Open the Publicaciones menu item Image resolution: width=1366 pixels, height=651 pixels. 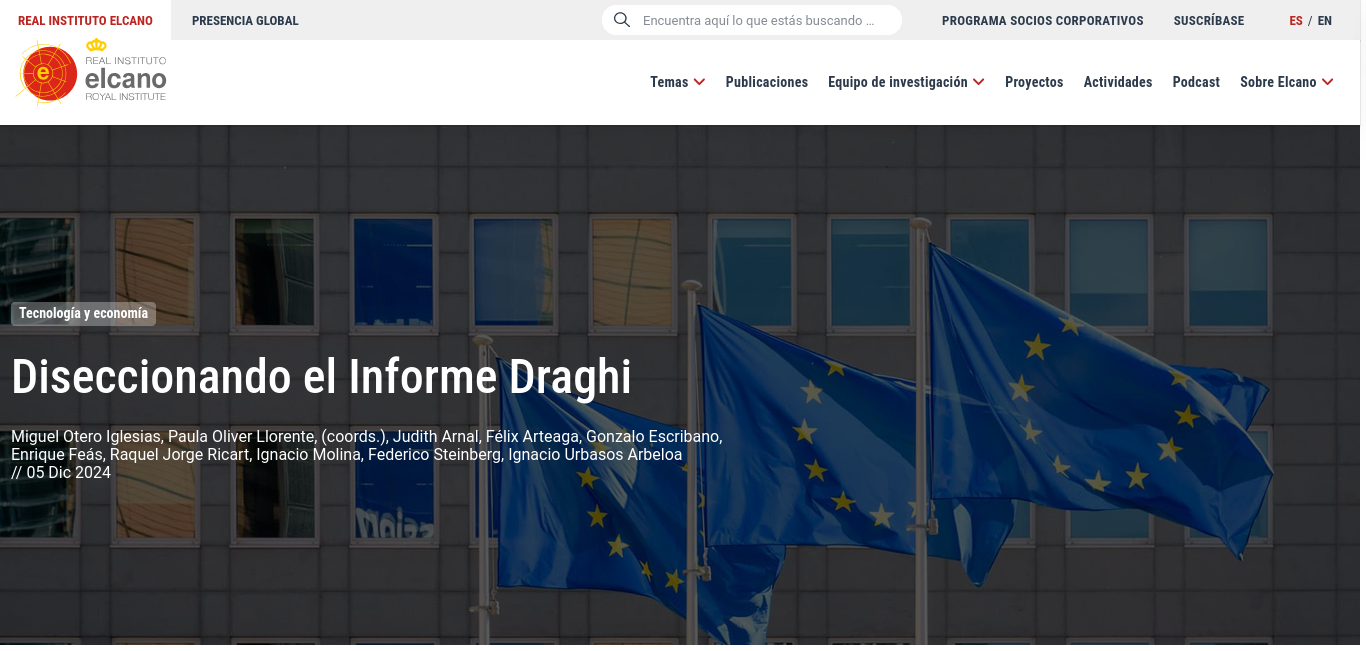click(767, 82)
